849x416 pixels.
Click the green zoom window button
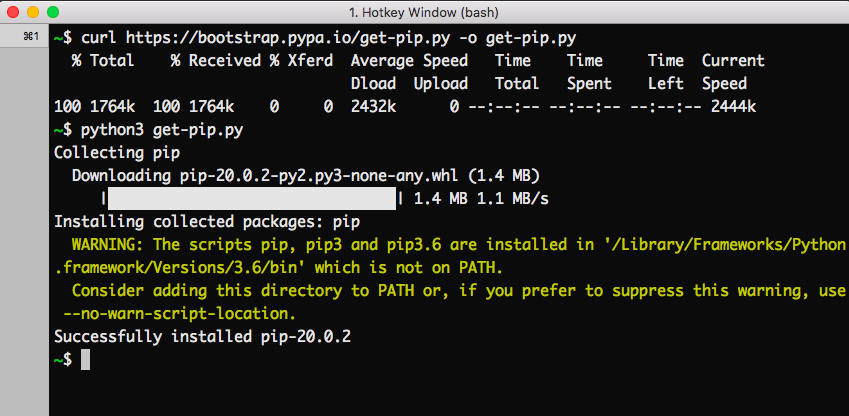[x=52, y=13]
